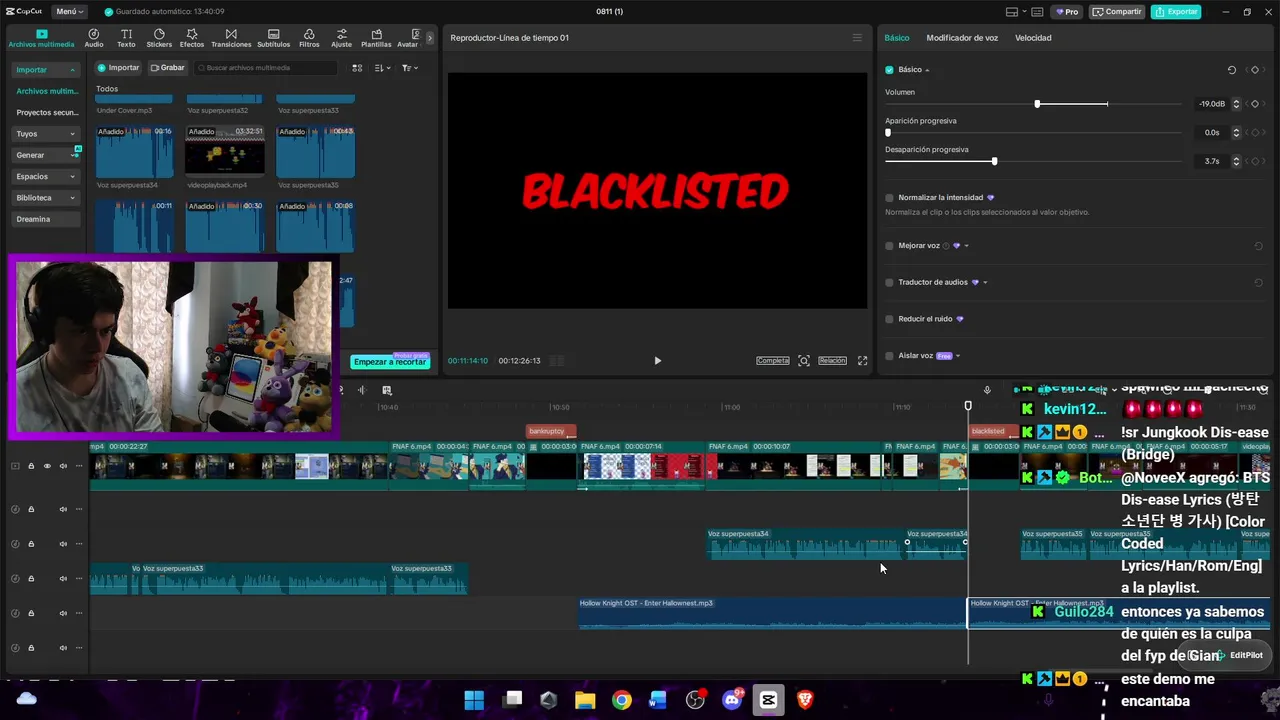Image resolution: width=1280 pixels, height=720 pixels.
Task: Open the snapshot capture tool in player
Action: (x=804, y=361)
